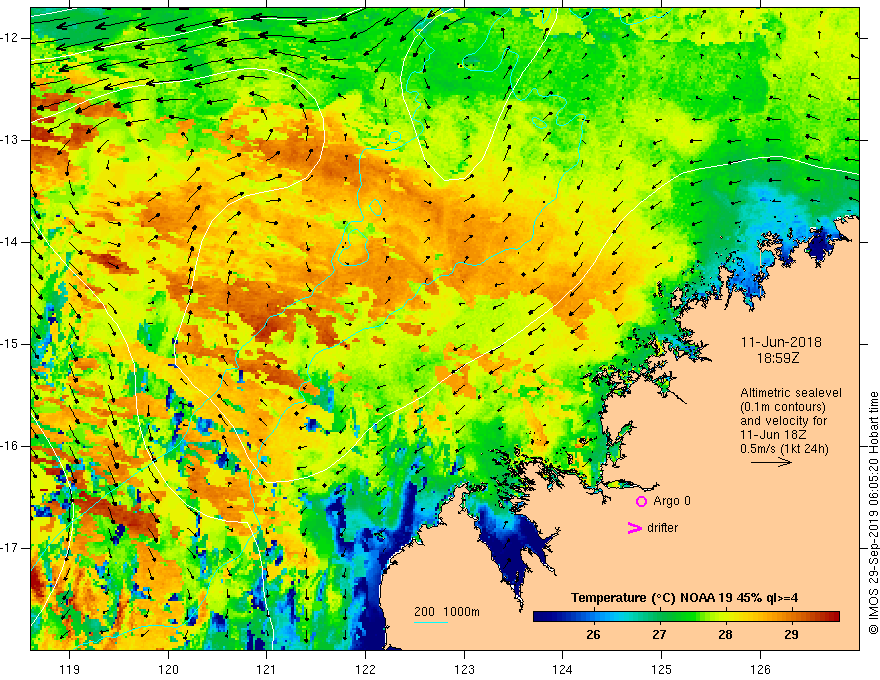Click the latitude axis label -14
The width and height of the screenshot is (880, 680).
10,242
